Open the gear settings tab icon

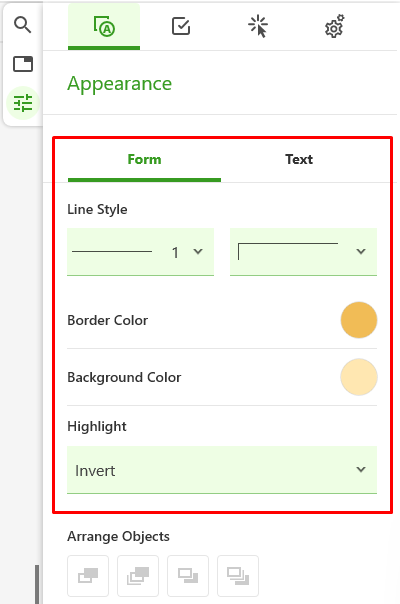(335, 27)
